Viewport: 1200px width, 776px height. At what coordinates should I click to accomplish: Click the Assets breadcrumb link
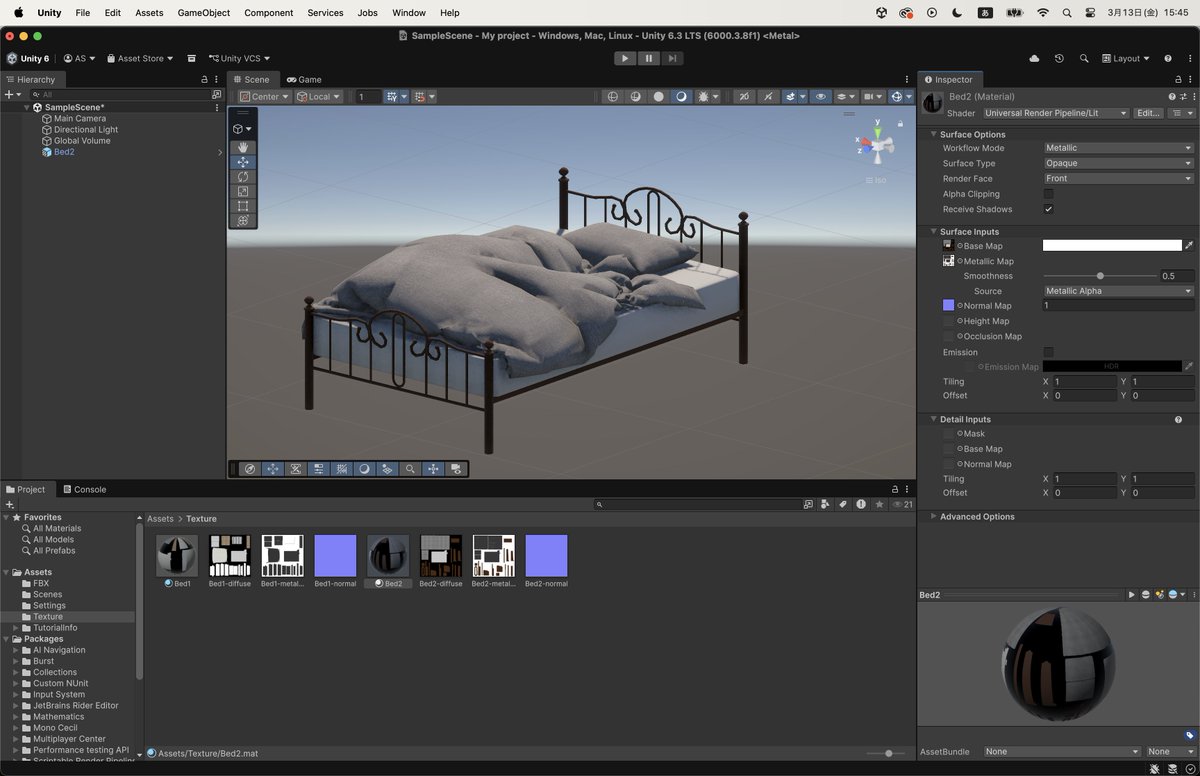[x=160, y=519]
